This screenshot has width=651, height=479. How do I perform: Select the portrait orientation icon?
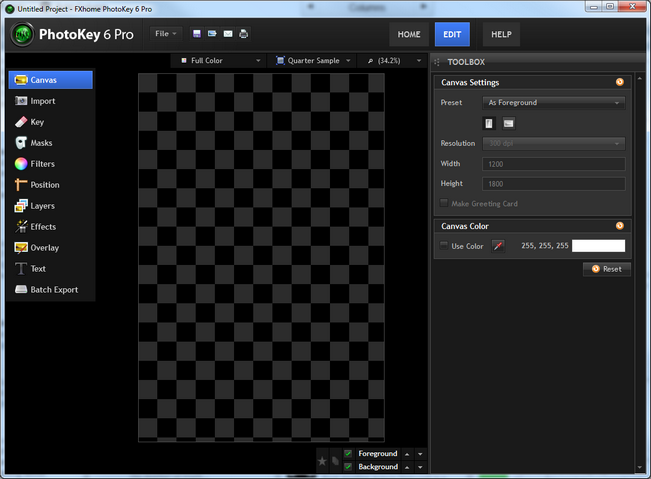(x=489, y=123)
